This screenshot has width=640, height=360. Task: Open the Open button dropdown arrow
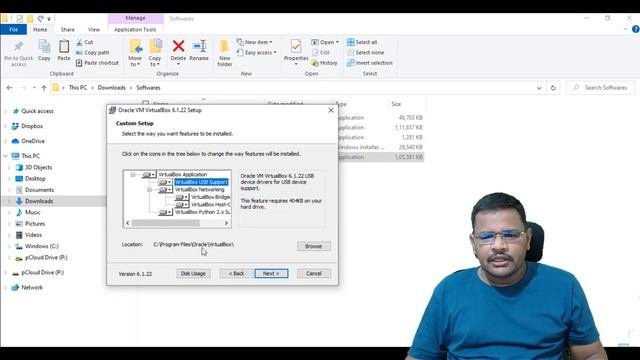pyautogui.click(x=337, y=42)
